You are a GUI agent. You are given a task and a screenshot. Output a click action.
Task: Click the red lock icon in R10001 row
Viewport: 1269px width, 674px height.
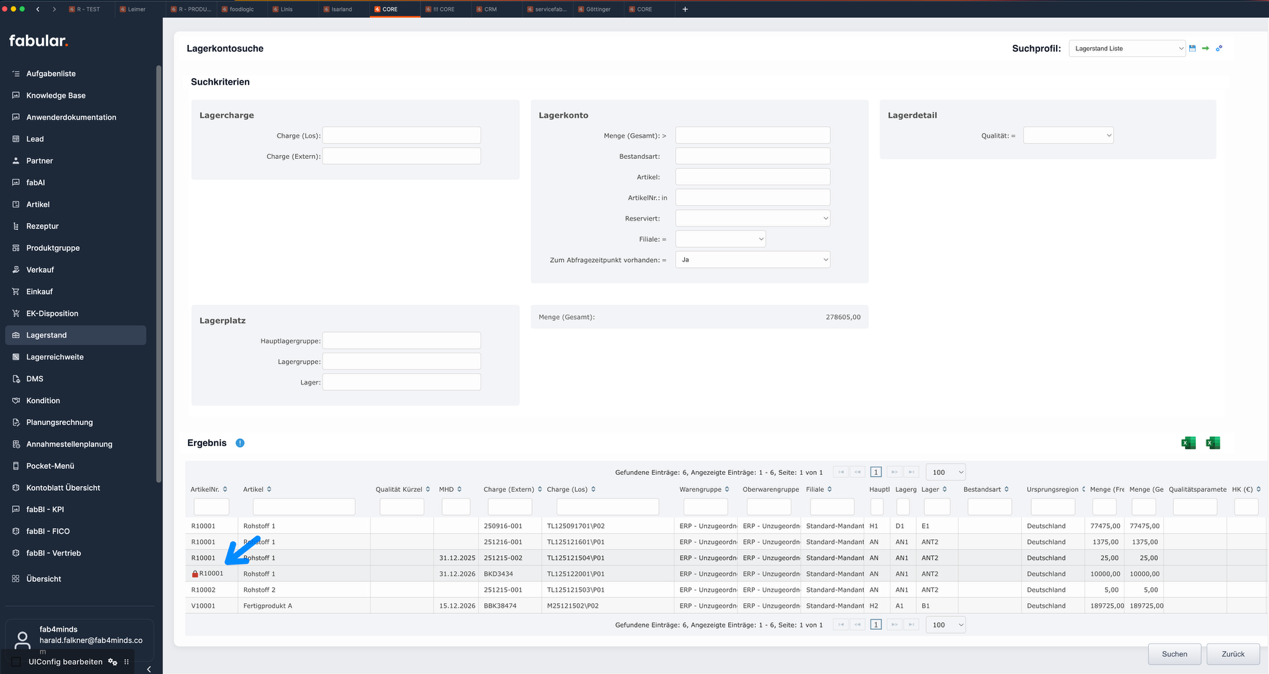click(x=195, y=574)
